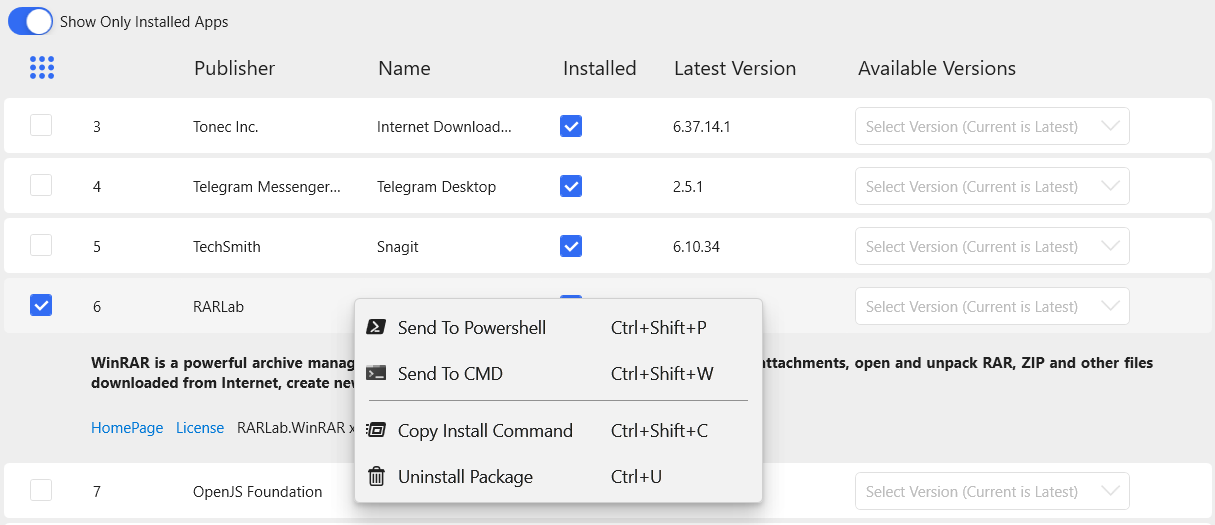Screen dimensions: 1215x525
Task: Click the Latest Version column header
Action: click(x=735, y=68)
